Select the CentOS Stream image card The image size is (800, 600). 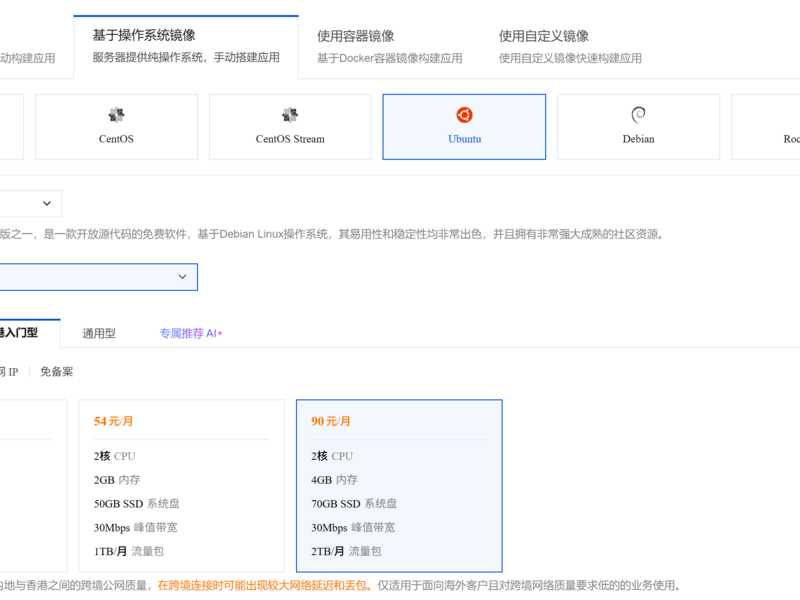(x=290, y=127)
